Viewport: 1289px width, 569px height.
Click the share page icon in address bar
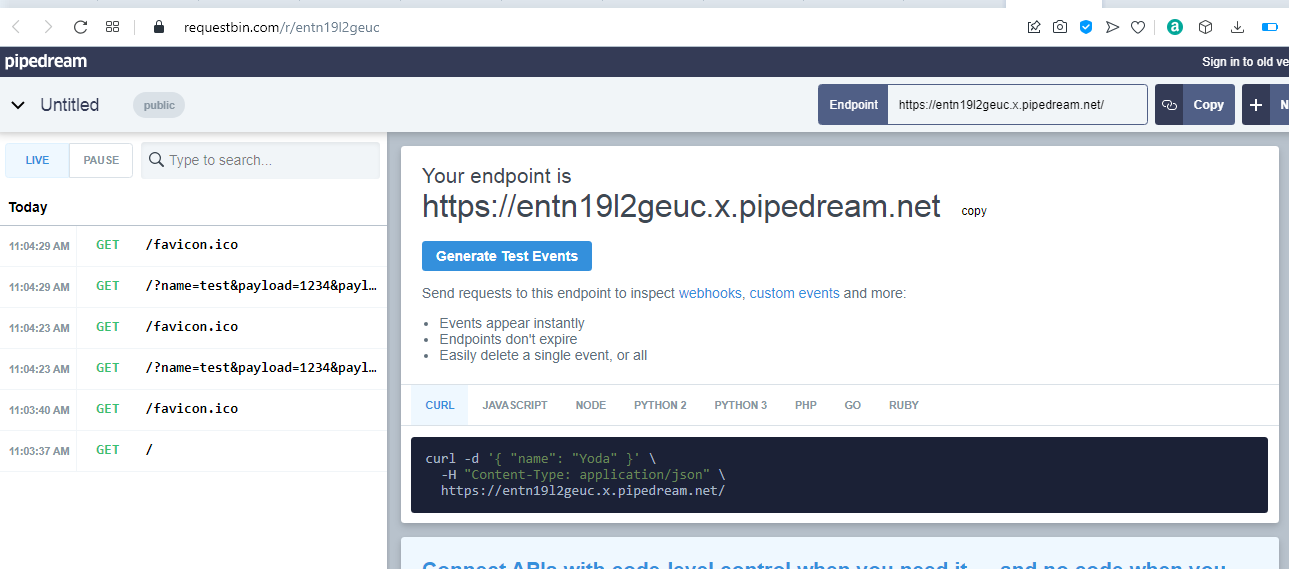coord(1034,27)
